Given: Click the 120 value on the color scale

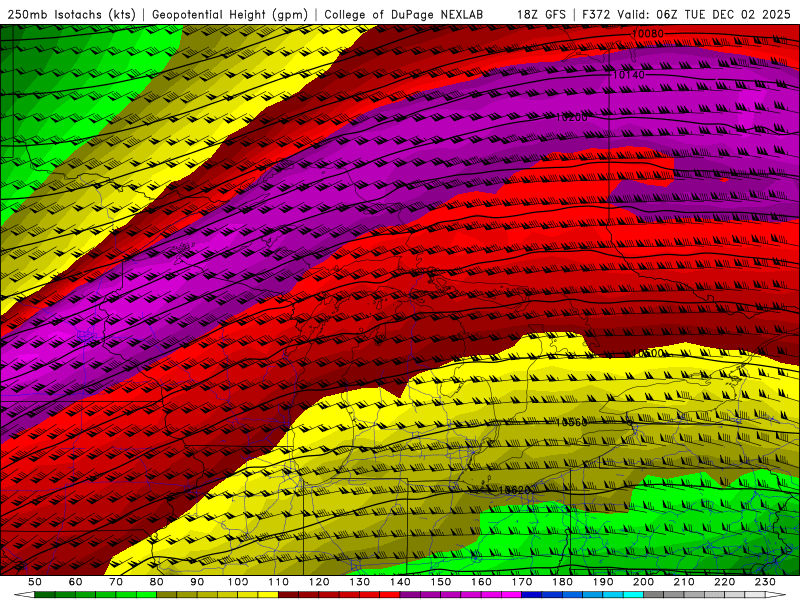Looking at the screenshot, I should click(319, 582).
